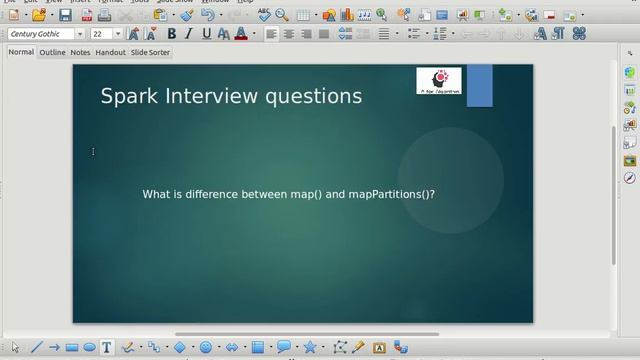Select the Curve drawing tool
The height and width of the screenshot is (360, 640).
point(128,347)
